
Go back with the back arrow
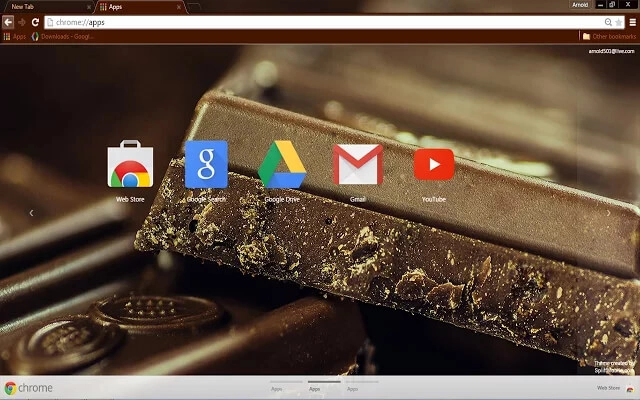[8, 22]
